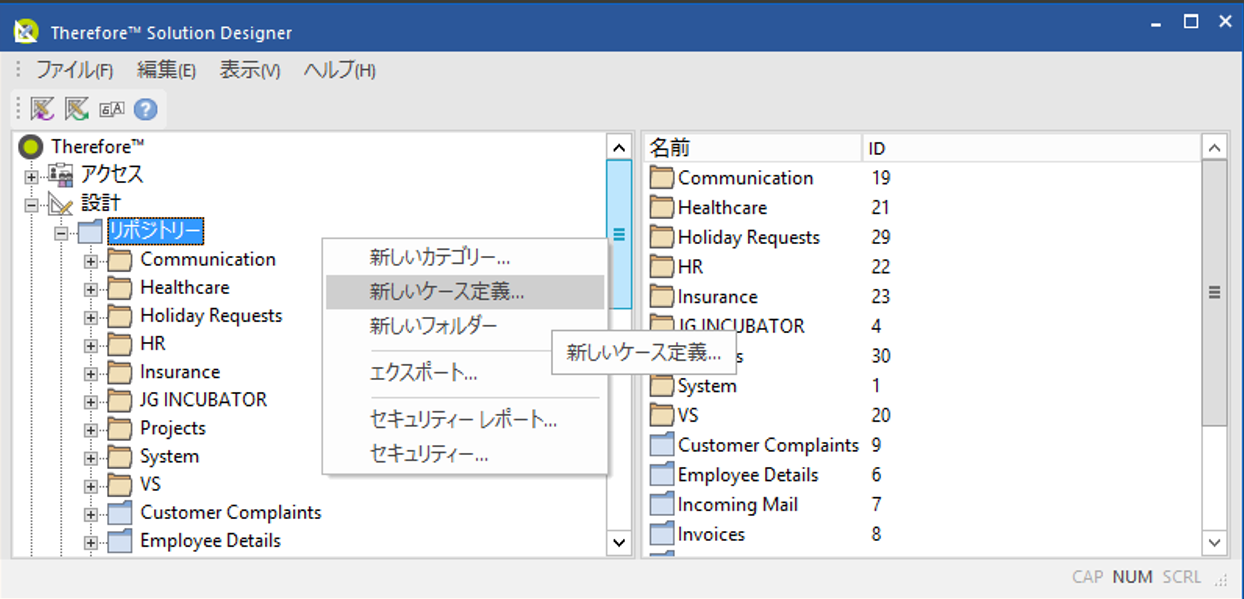
Task: Click the Communication folder icon in the tree
Action: point(120,260)
